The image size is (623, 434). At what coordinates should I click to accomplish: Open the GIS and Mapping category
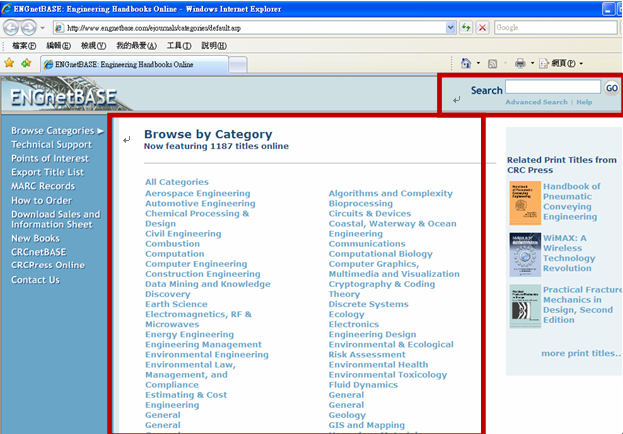(367, 425)
